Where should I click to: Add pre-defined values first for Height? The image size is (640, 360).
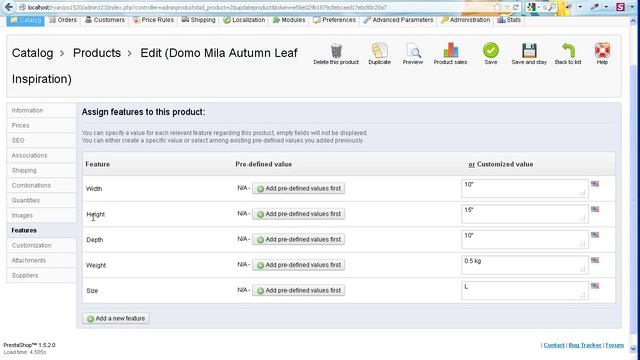point(298,214)
